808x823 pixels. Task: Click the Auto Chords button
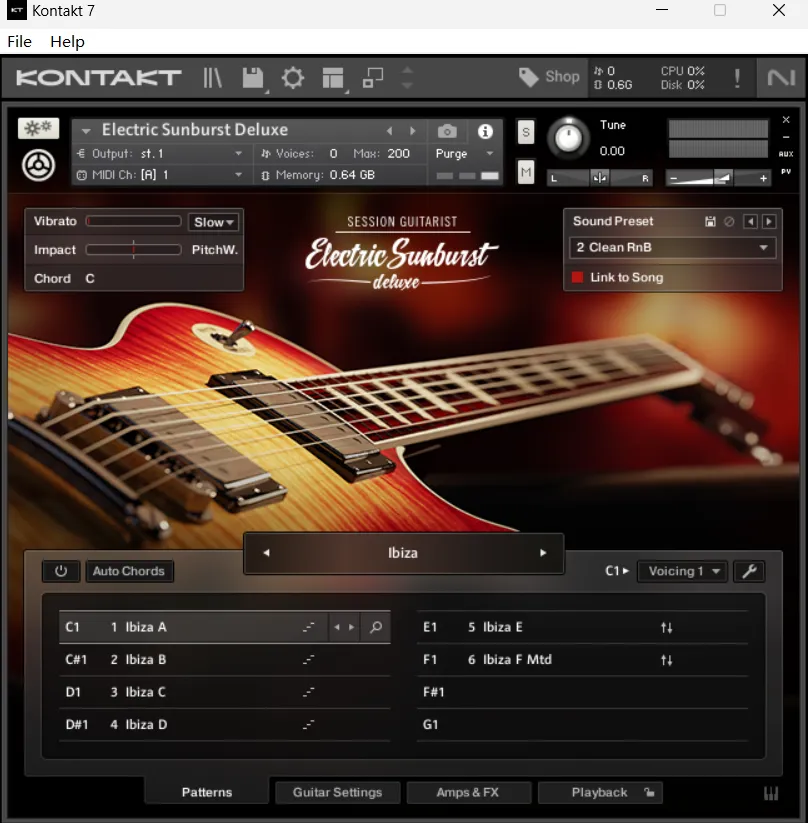pyautogui.click(x=128, y=571)
